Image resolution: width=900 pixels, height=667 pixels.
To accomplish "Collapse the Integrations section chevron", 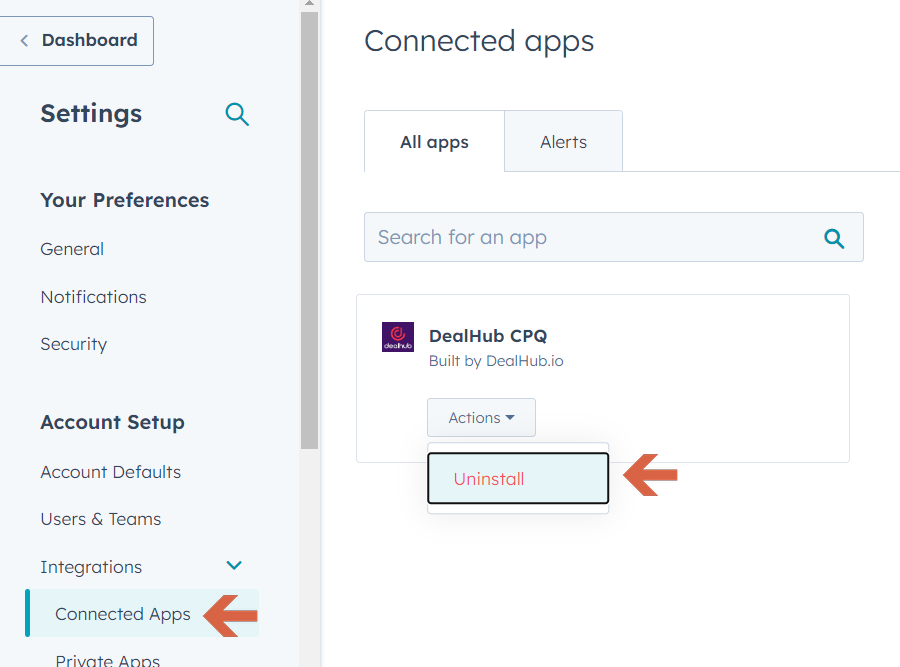I will click(234, 565).
